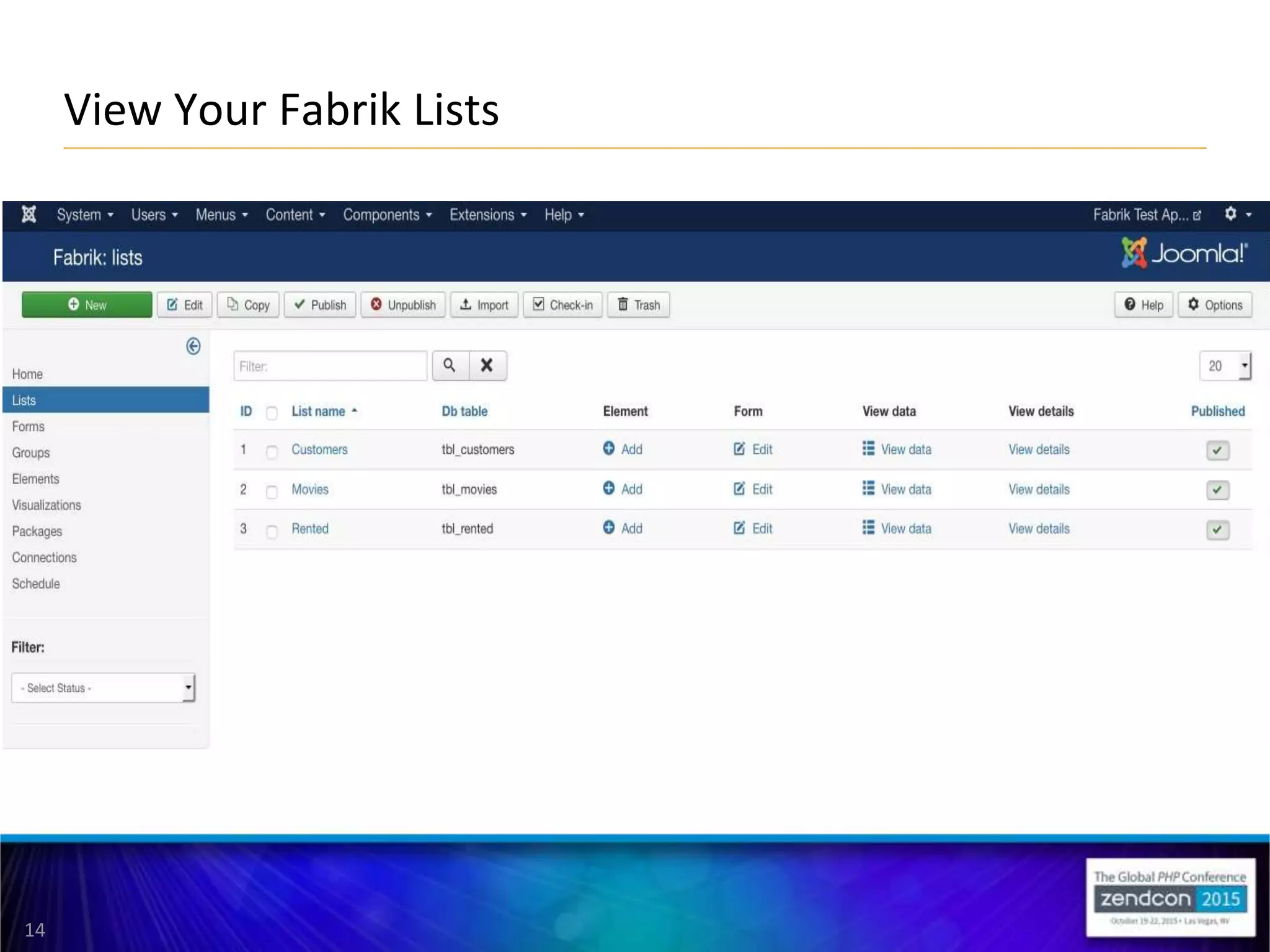Click the View data list icon for Rented
The height and width of the screenshot is (952, 1270).
(868, 527)
